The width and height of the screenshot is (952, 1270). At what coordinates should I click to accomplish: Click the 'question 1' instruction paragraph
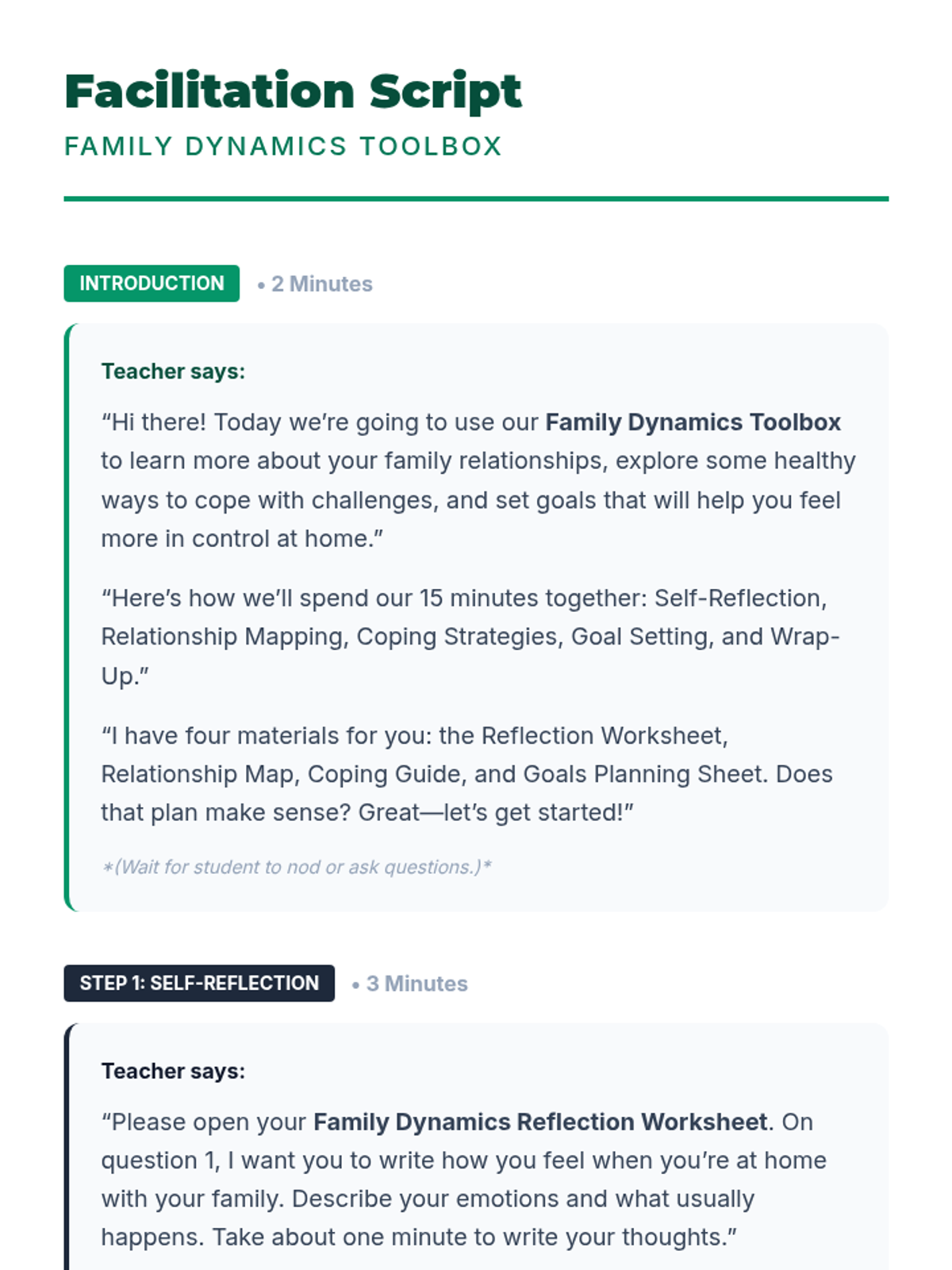pos(464,1180)
